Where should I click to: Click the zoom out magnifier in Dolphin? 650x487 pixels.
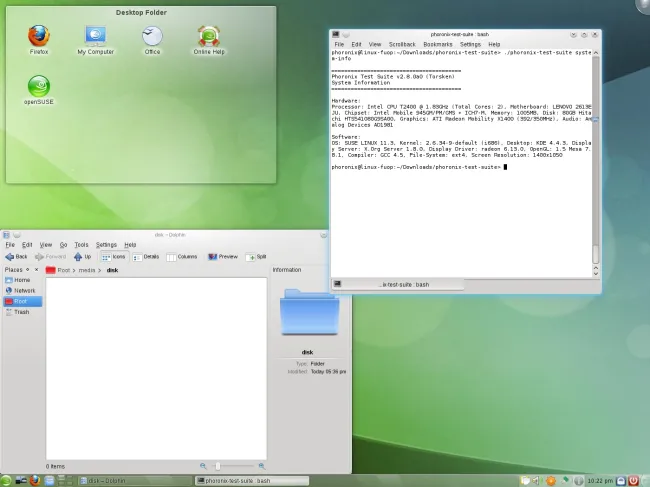click(x=203, y=466)
